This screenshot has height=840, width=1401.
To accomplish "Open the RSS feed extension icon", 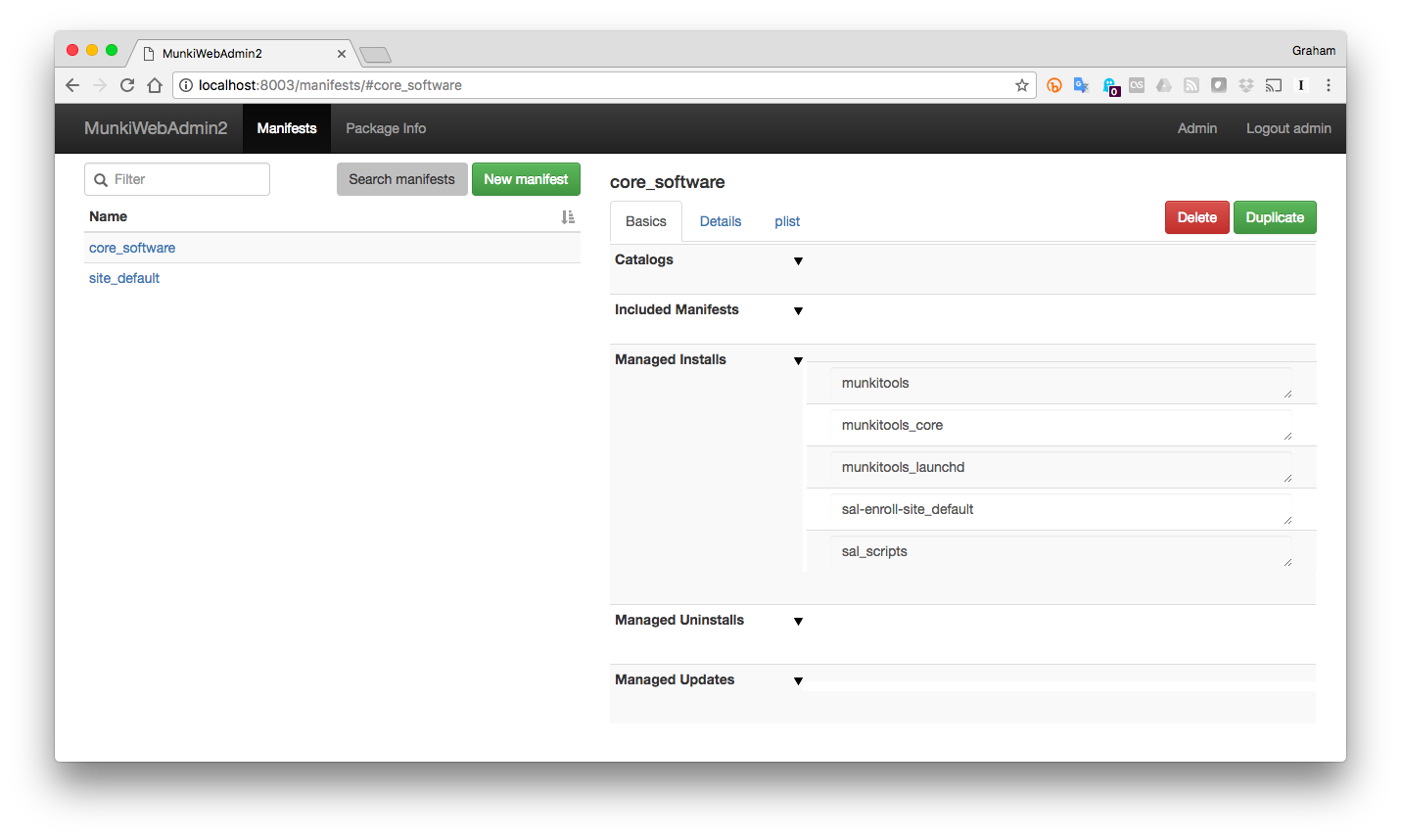I will click(x=1191, y=85).
